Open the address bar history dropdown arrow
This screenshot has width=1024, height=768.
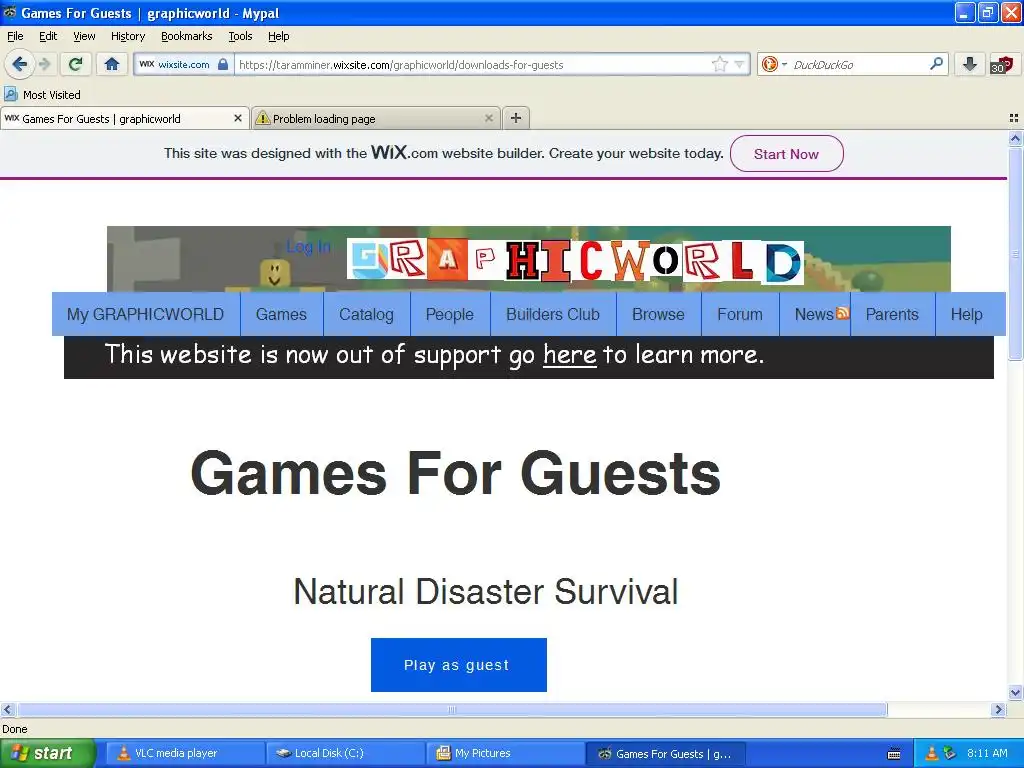click(739, 64)
